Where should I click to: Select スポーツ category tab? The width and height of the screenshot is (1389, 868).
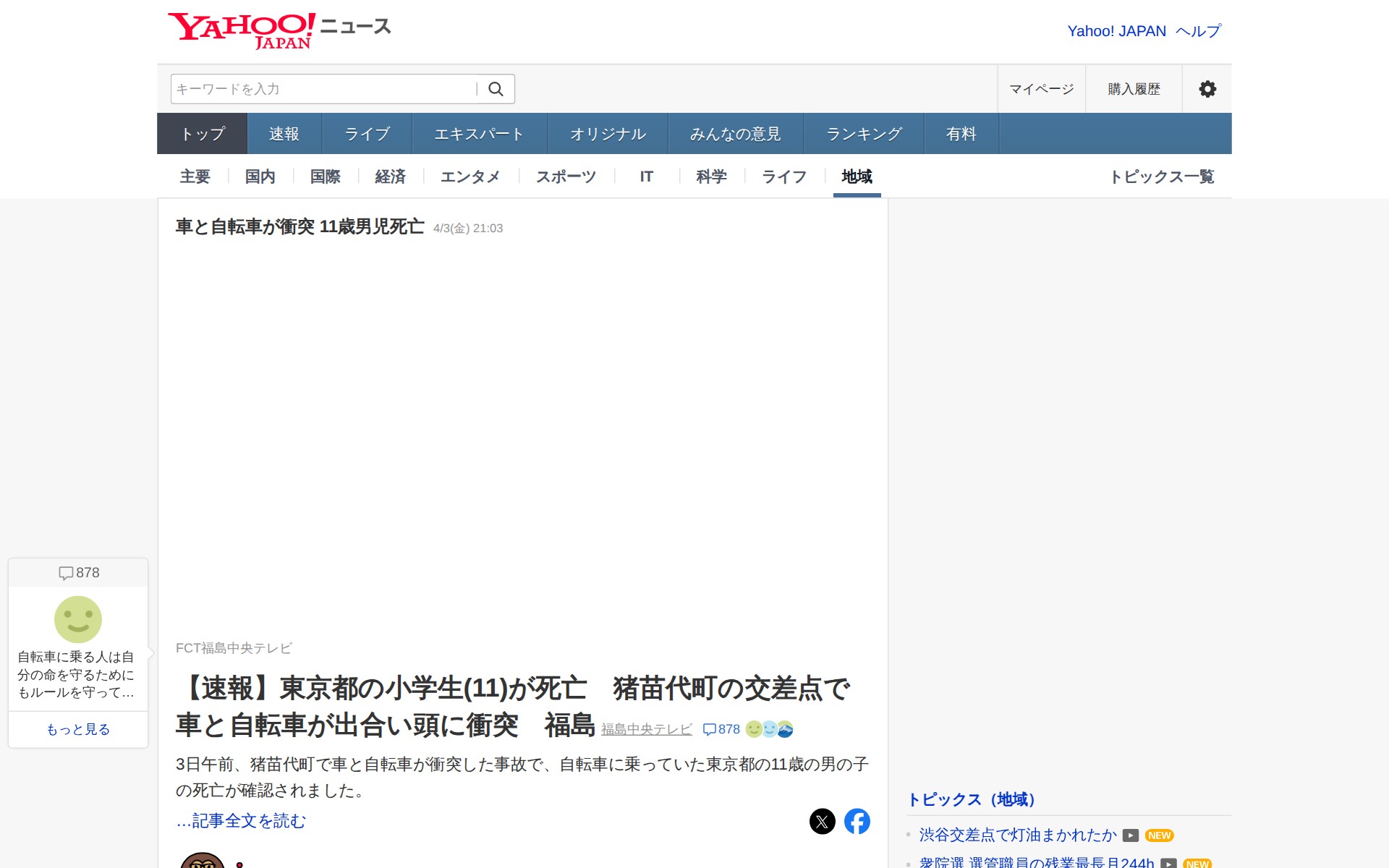click(x=566, y=176)
